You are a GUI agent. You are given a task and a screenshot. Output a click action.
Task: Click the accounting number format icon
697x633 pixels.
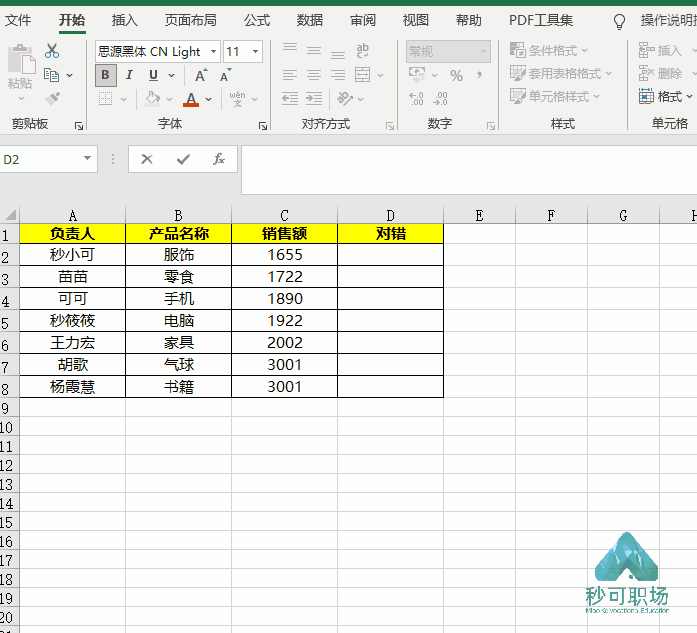click(417, 75)
